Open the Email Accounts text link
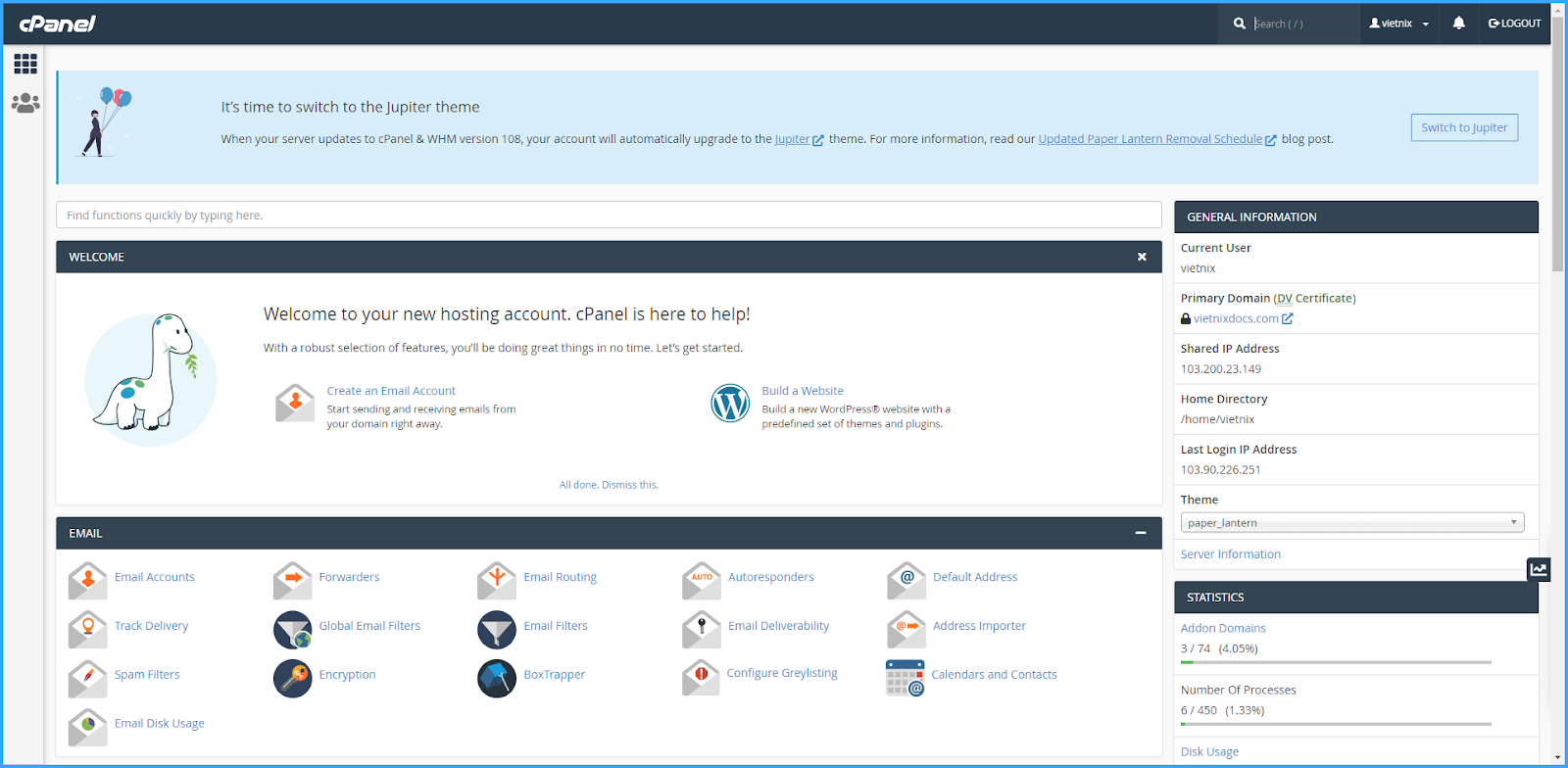Viewport: 1568px width, 768px height. click(x=155, y=577)
